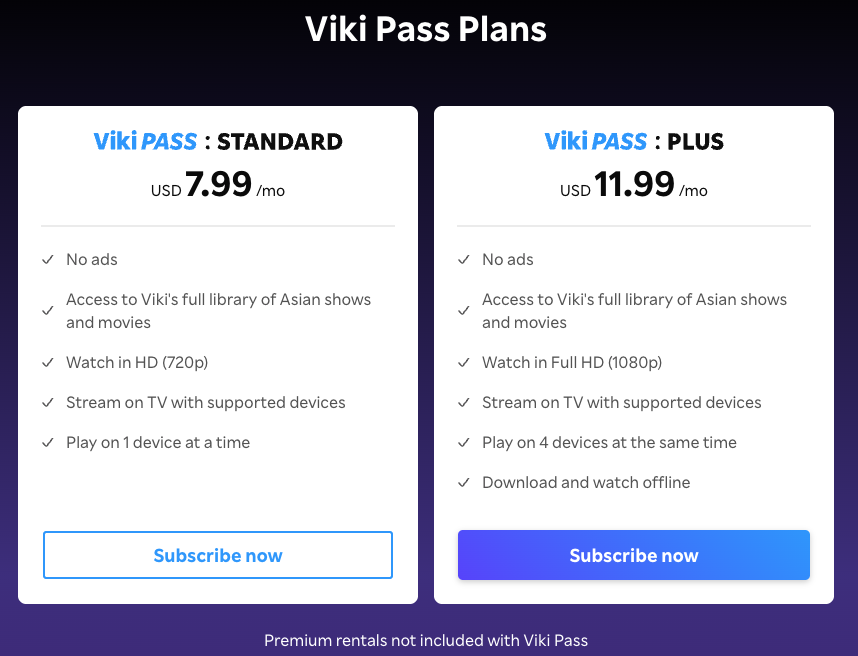Click the checkmark beside 'No ads' on Standard
This screenshot has width=858, height=656.
point(47,259)
